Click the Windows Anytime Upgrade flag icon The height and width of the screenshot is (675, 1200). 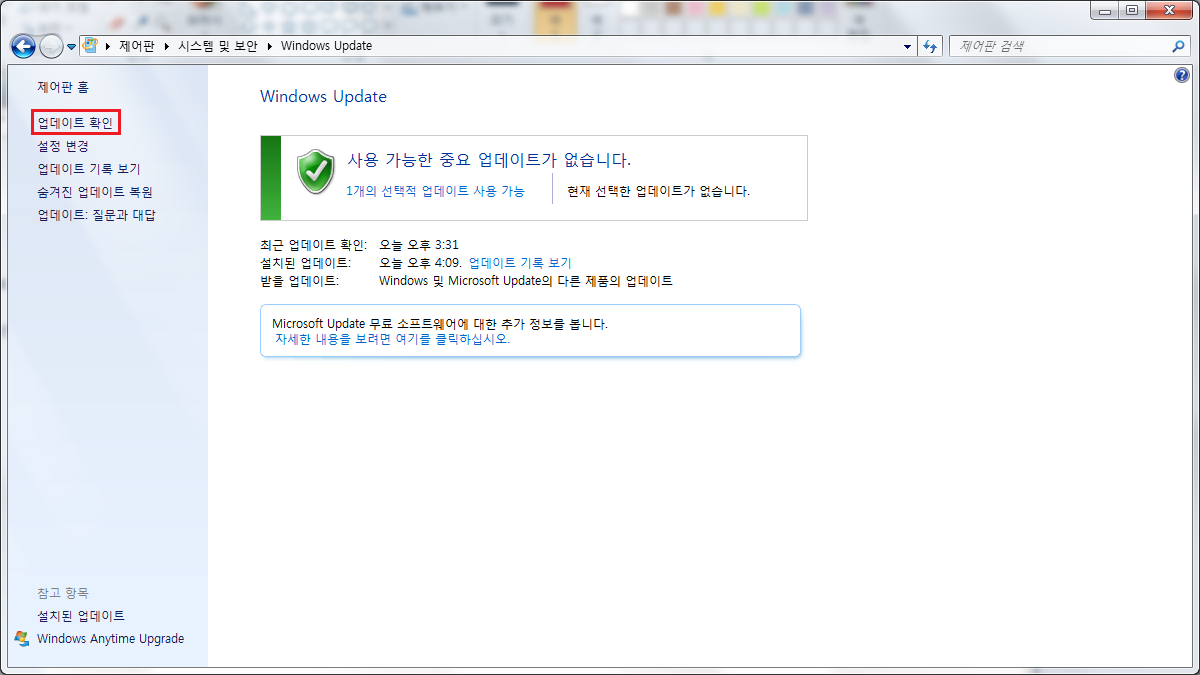point(23,639)
